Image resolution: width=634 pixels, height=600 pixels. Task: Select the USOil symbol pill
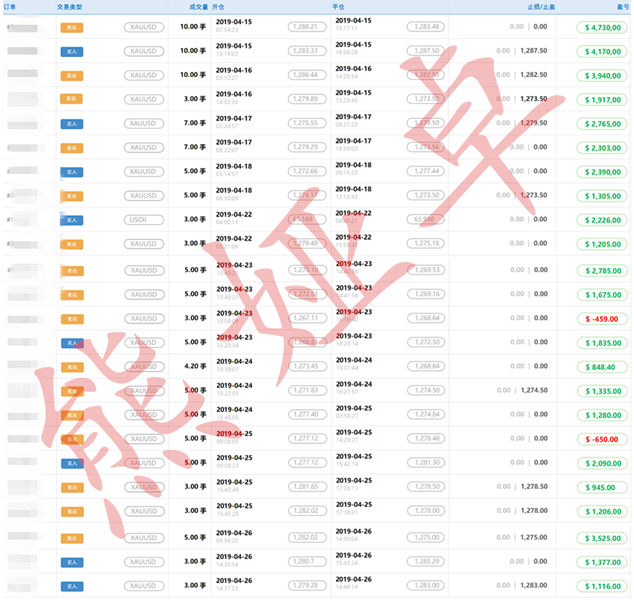[x=144, y=220]
